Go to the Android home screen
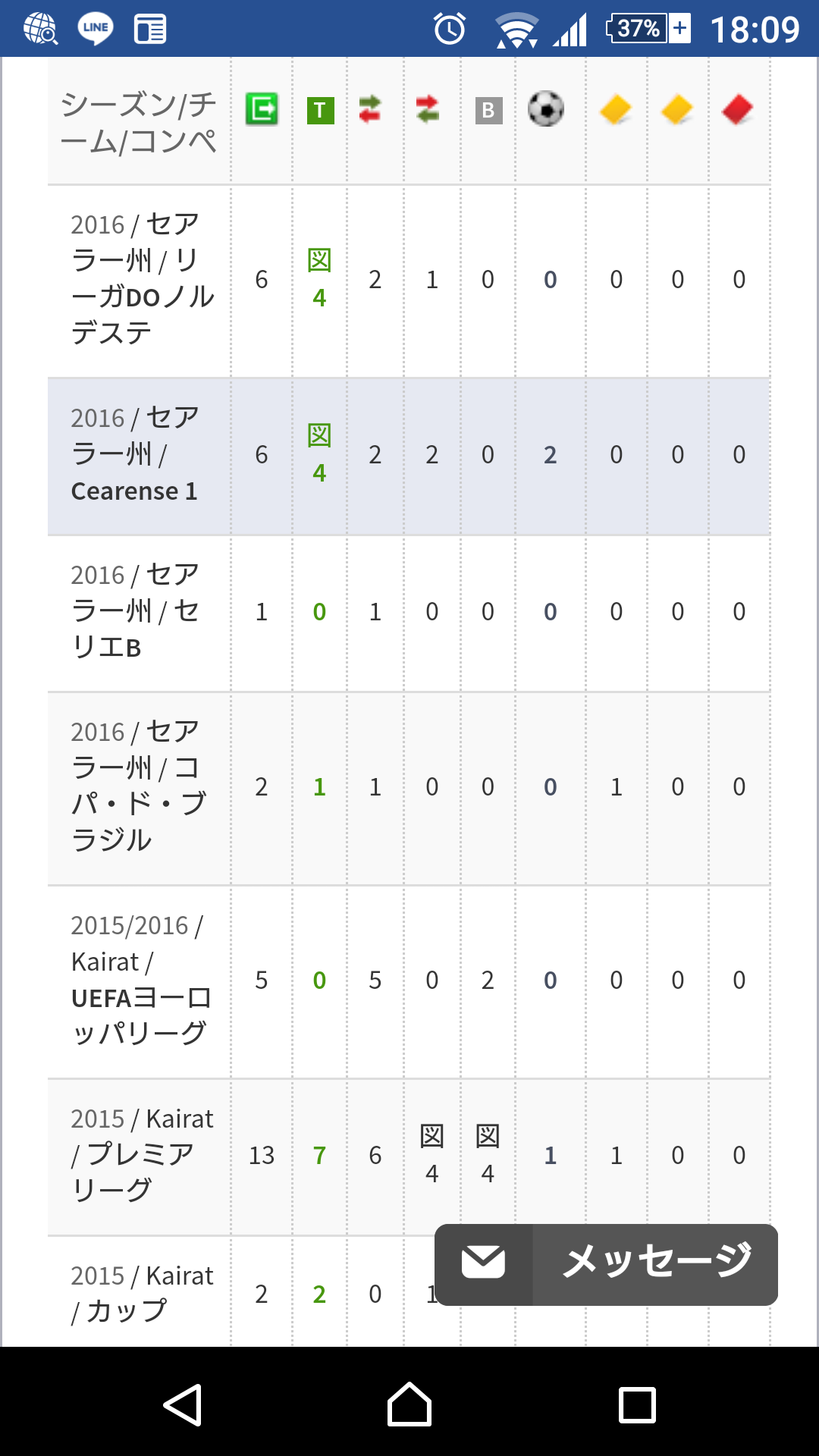This screenshot has height=1456, width=819. click(x=409, y=1404)
